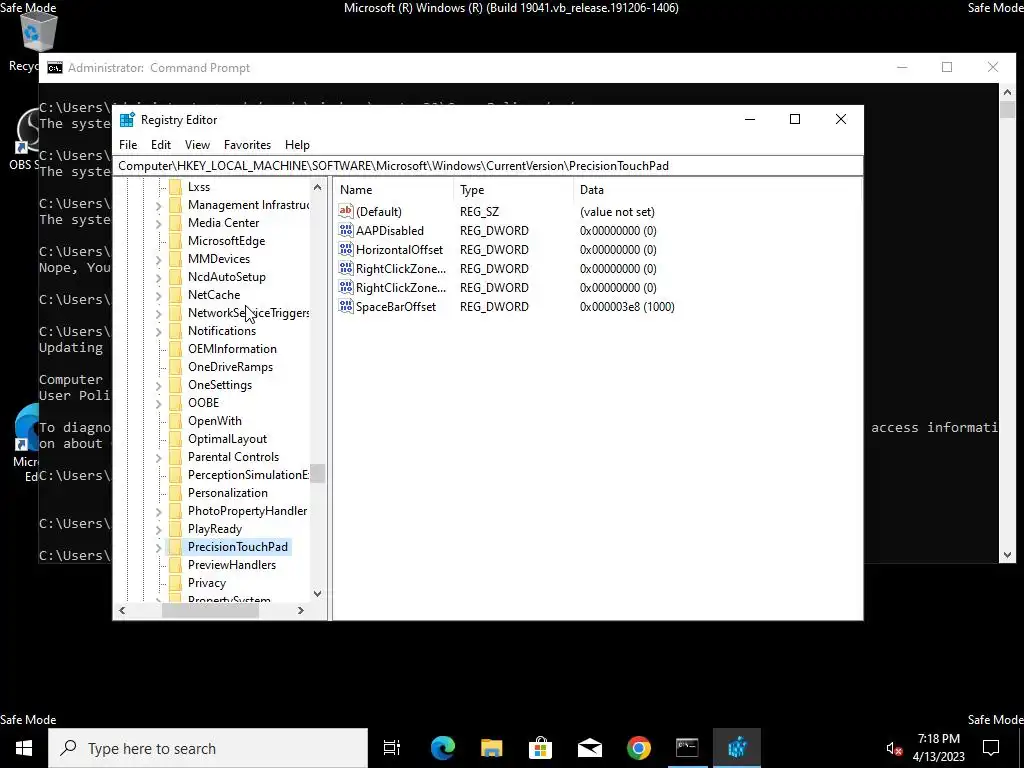Select the HorizontalOffset DWORD value icon
The image size is (1024, 768).
coord(345,249)
